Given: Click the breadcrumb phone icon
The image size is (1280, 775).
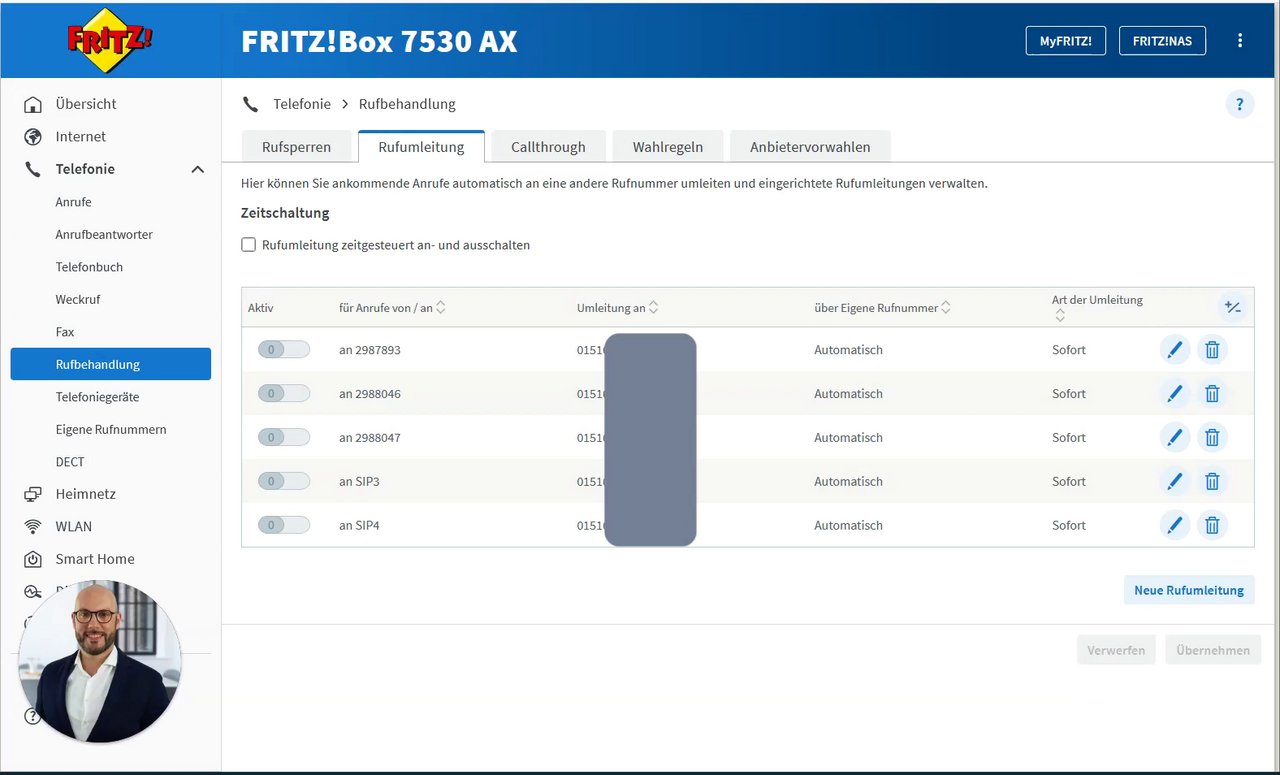Looking at the screenshot, I should tap(250, 104).
